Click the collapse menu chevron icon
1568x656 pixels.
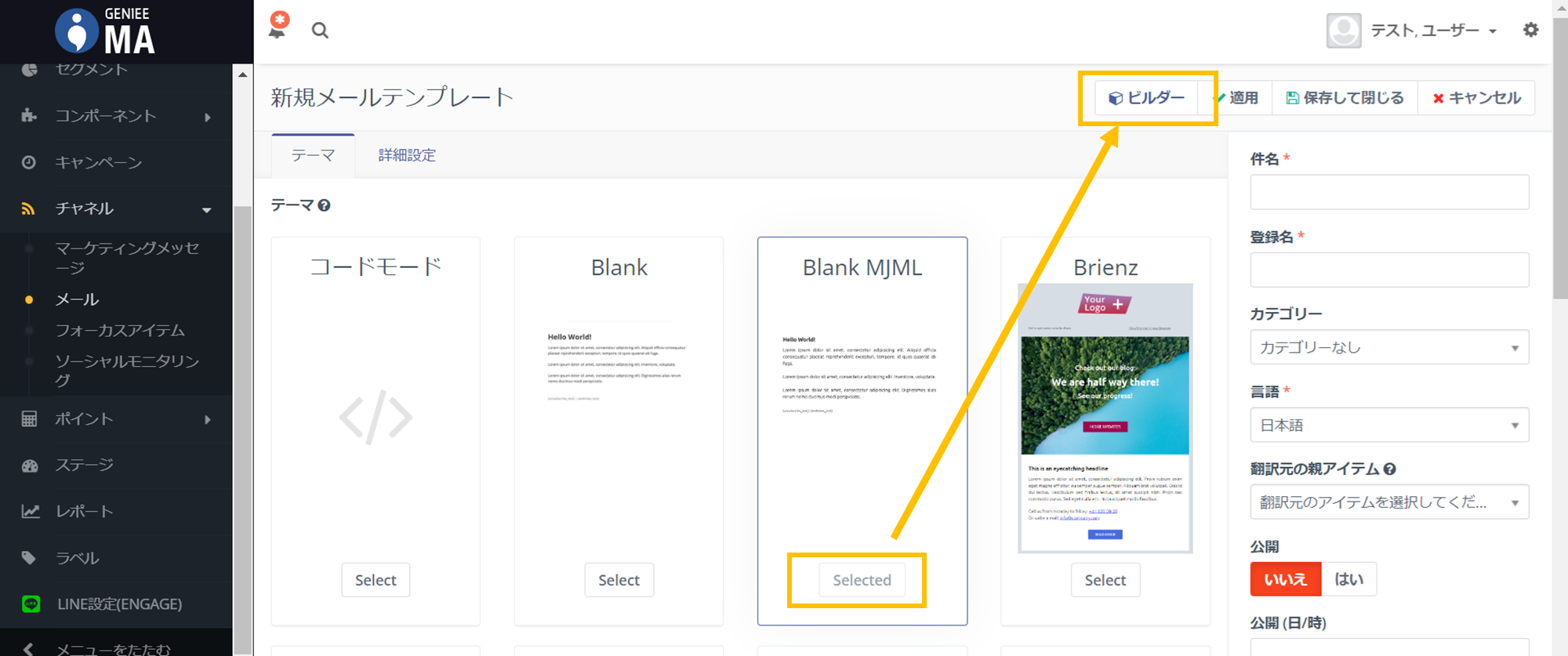pyautogui.click(x=28, y=649)
